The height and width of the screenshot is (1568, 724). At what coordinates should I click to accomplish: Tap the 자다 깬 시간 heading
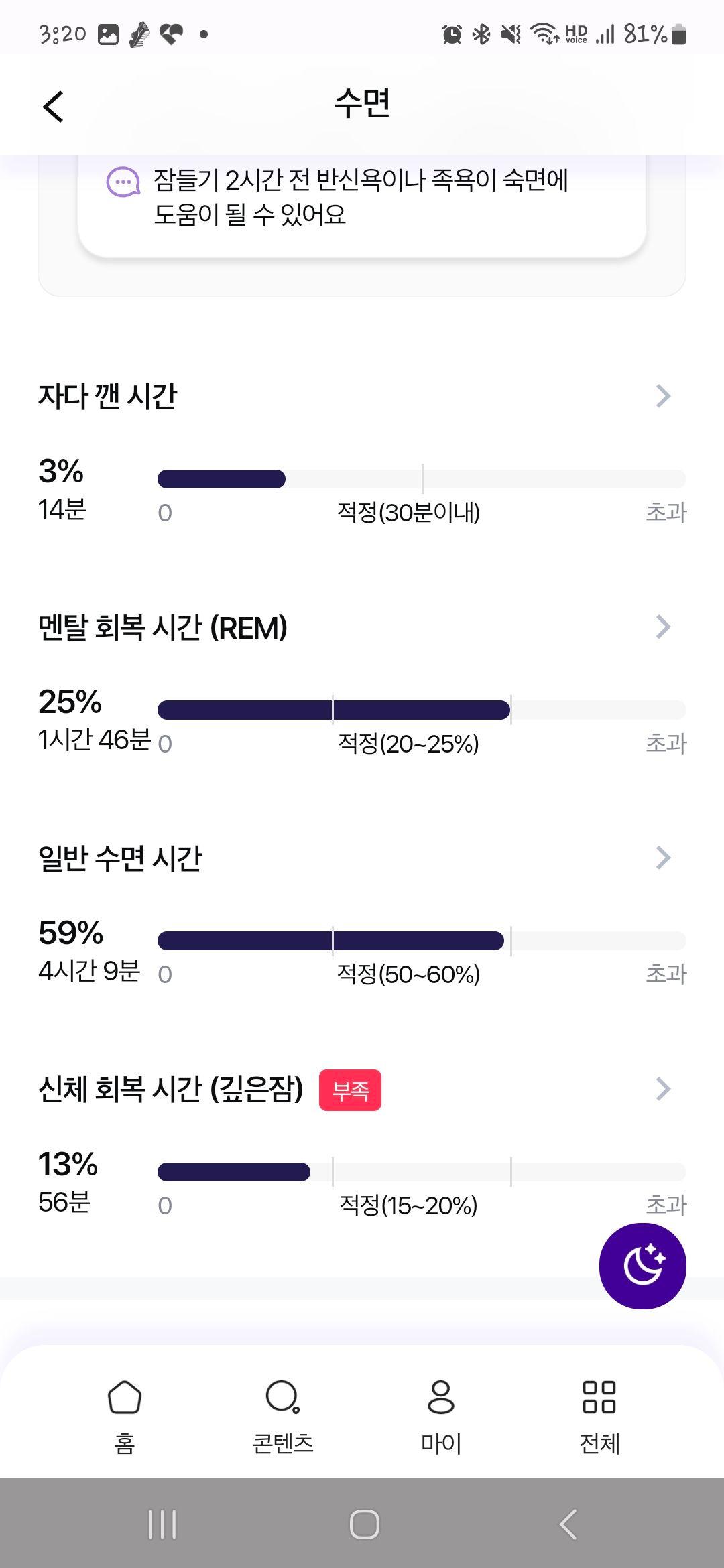[108, 396]
